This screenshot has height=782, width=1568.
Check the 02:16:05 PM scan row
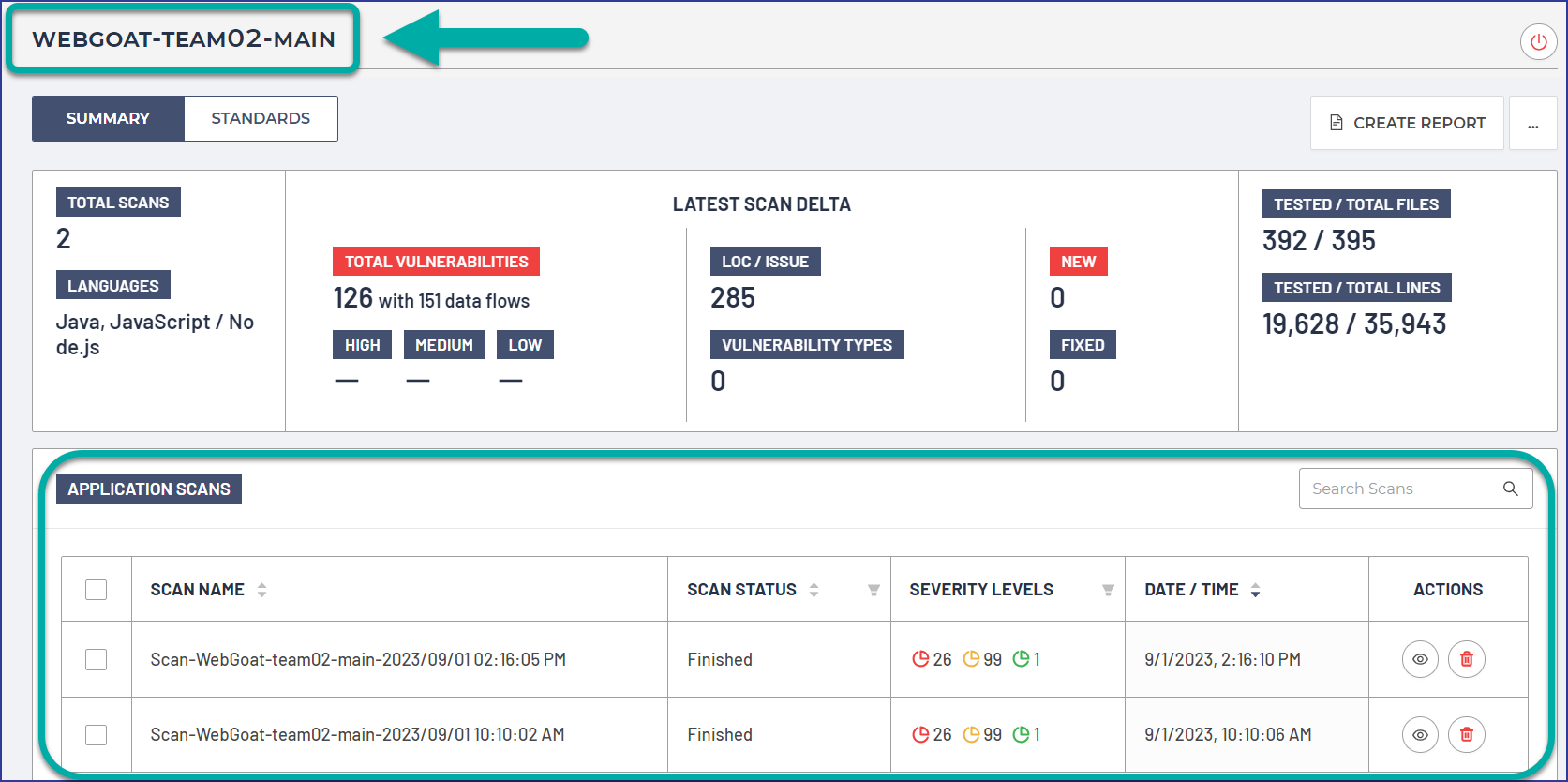(x=96, y=659)
